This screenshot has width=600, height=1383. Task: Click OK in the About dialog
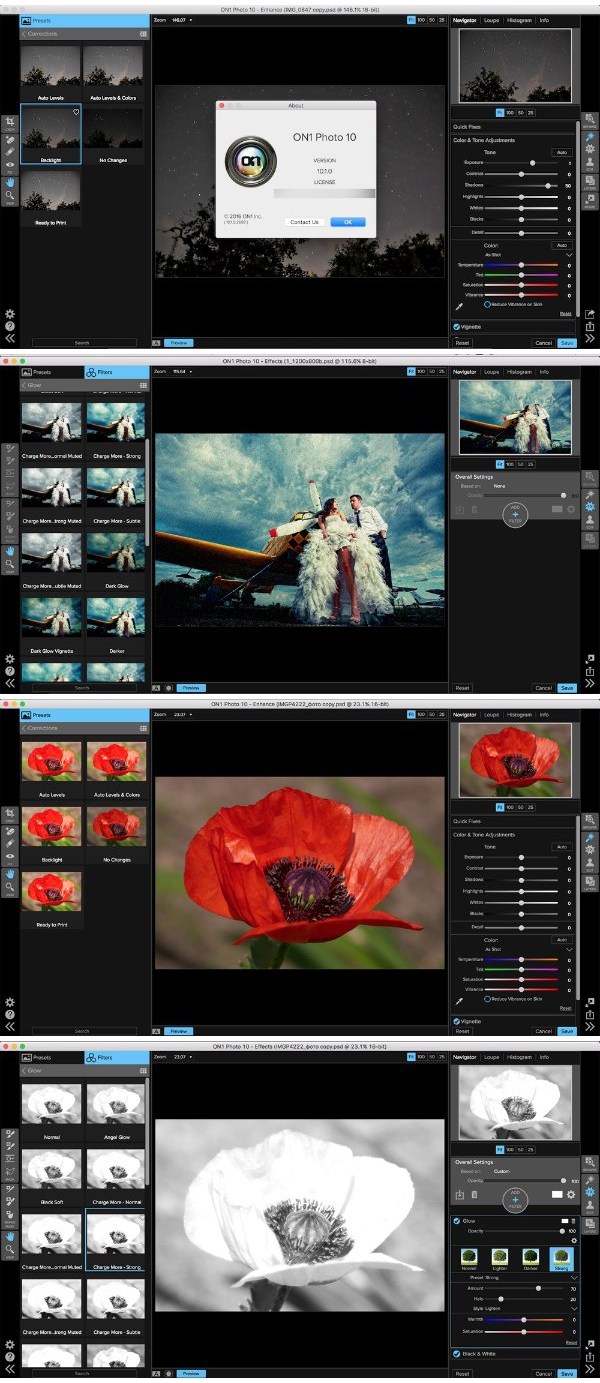tap(347, 222)
